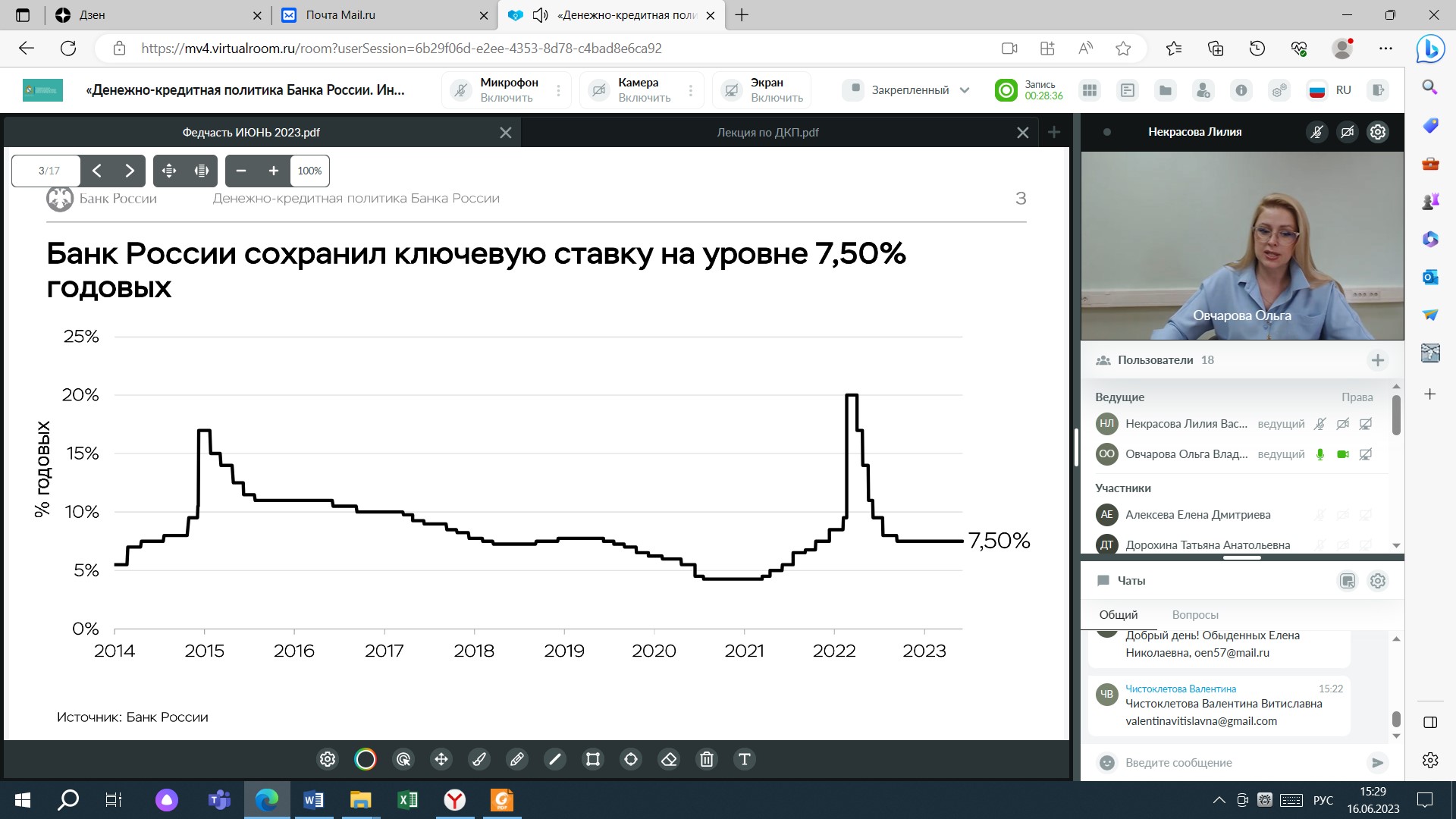Image resolution: width=1456 pixels, height=819 pixels.
Task: Click the page number field 3/17
Action: tap(46, 171)
